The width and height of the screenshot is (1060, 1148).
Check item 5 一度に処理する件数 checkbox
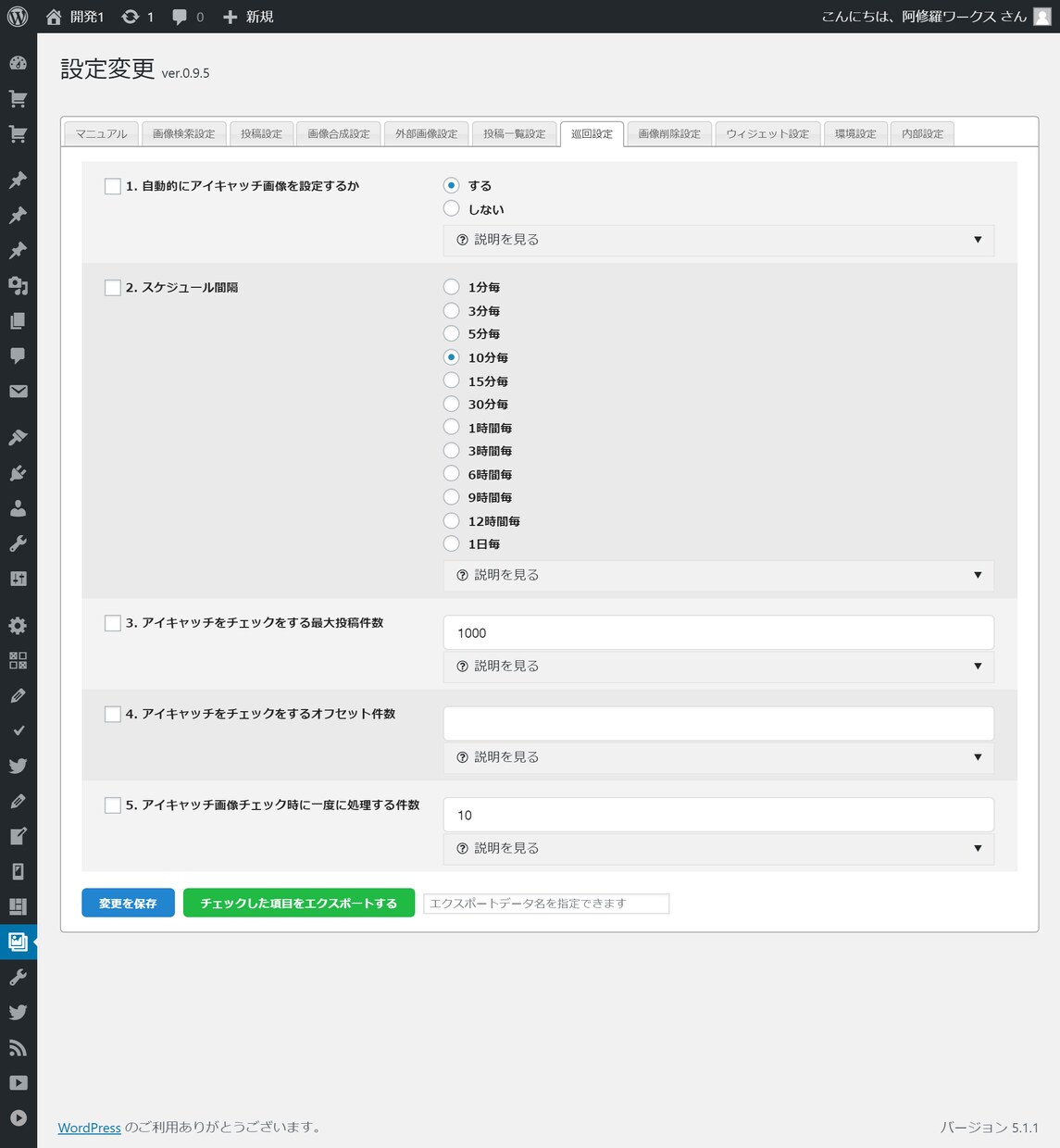[x=113, y=805]
